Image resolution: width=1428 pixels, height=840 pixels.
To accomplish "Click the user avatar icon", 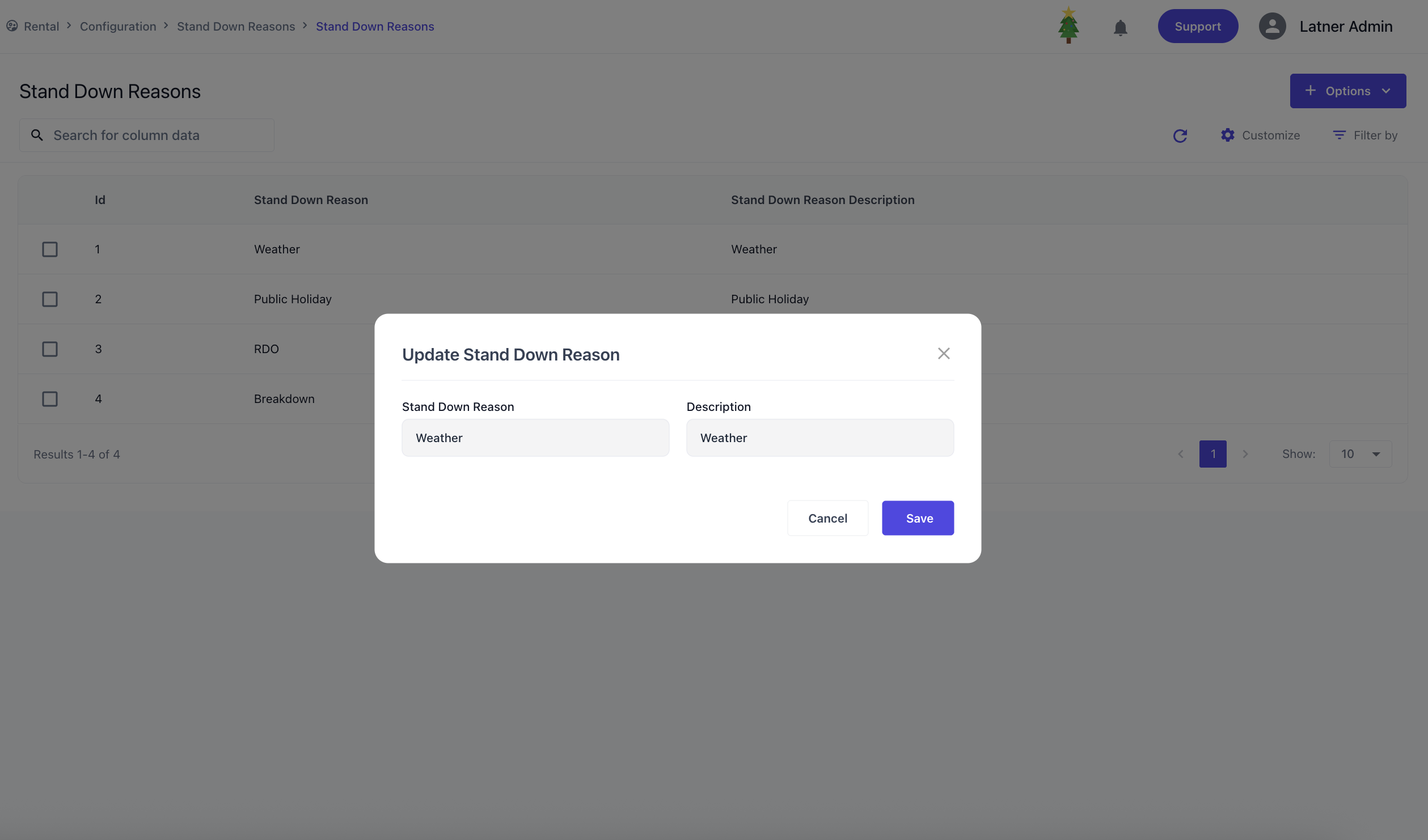I will click(x=1273, y=26).
